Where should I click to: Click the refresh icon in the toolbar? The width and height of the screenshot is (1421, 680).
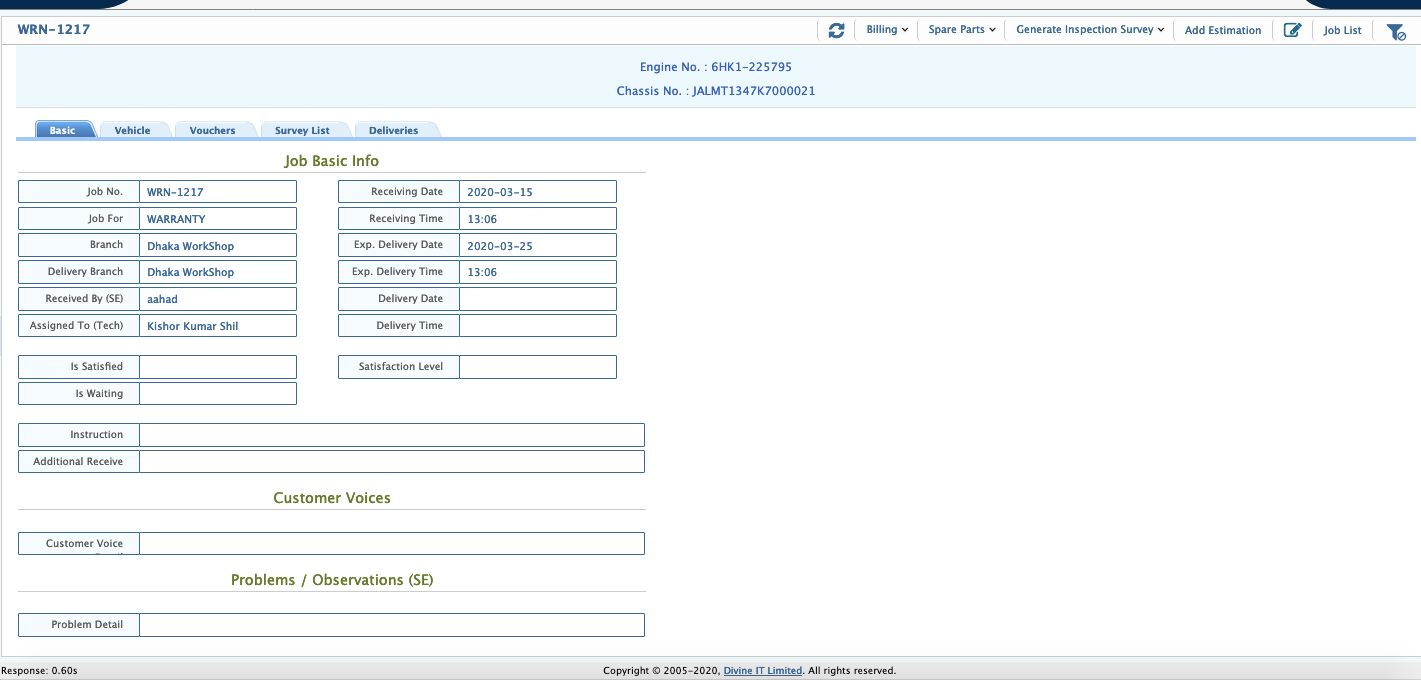836,30
